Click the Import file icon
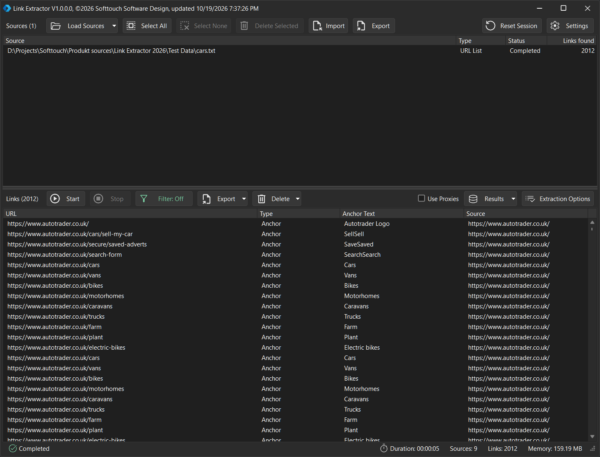 point(317,26)
